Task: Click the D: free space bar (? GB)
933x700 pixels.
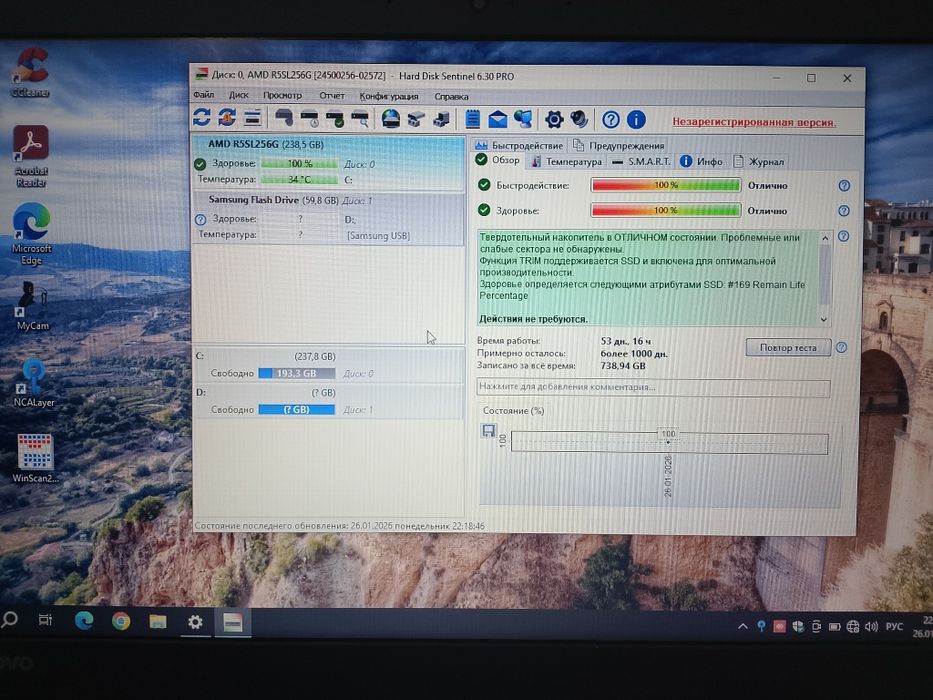Action: (x=296, y=410)
